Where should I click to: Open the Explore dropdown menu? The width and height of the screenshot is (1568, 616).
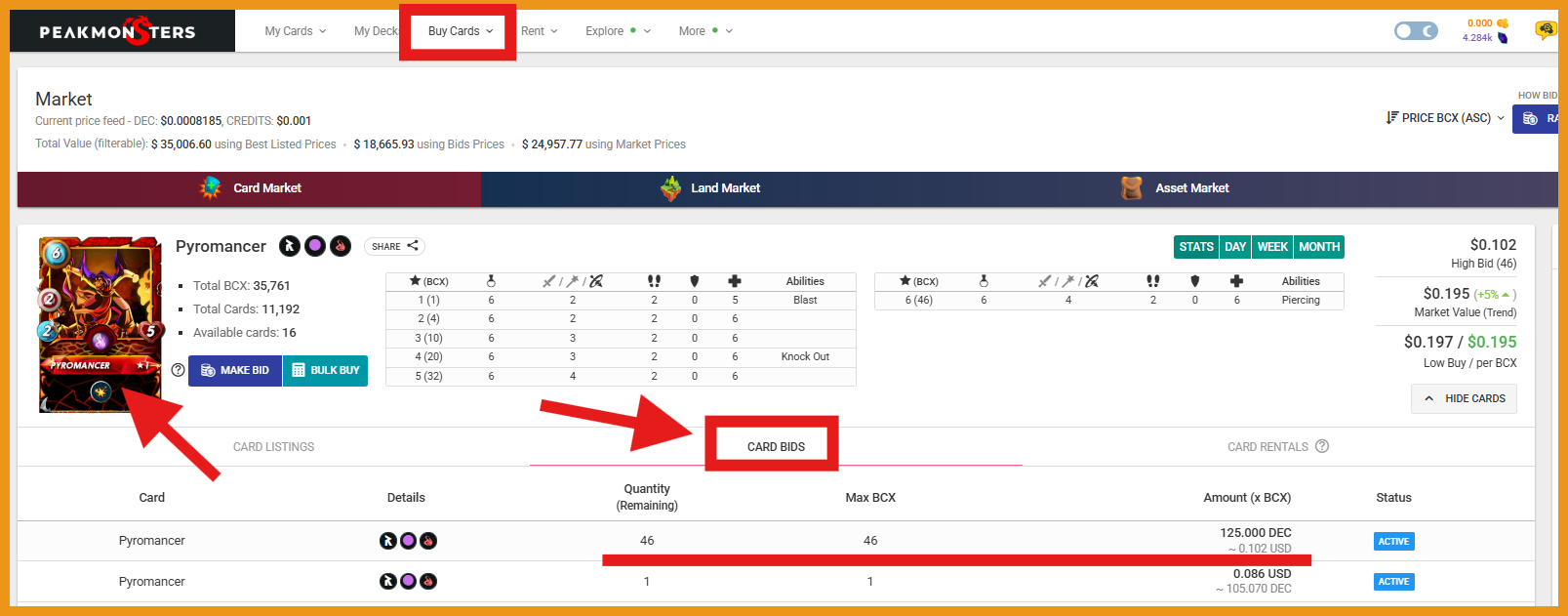[618, 31]
